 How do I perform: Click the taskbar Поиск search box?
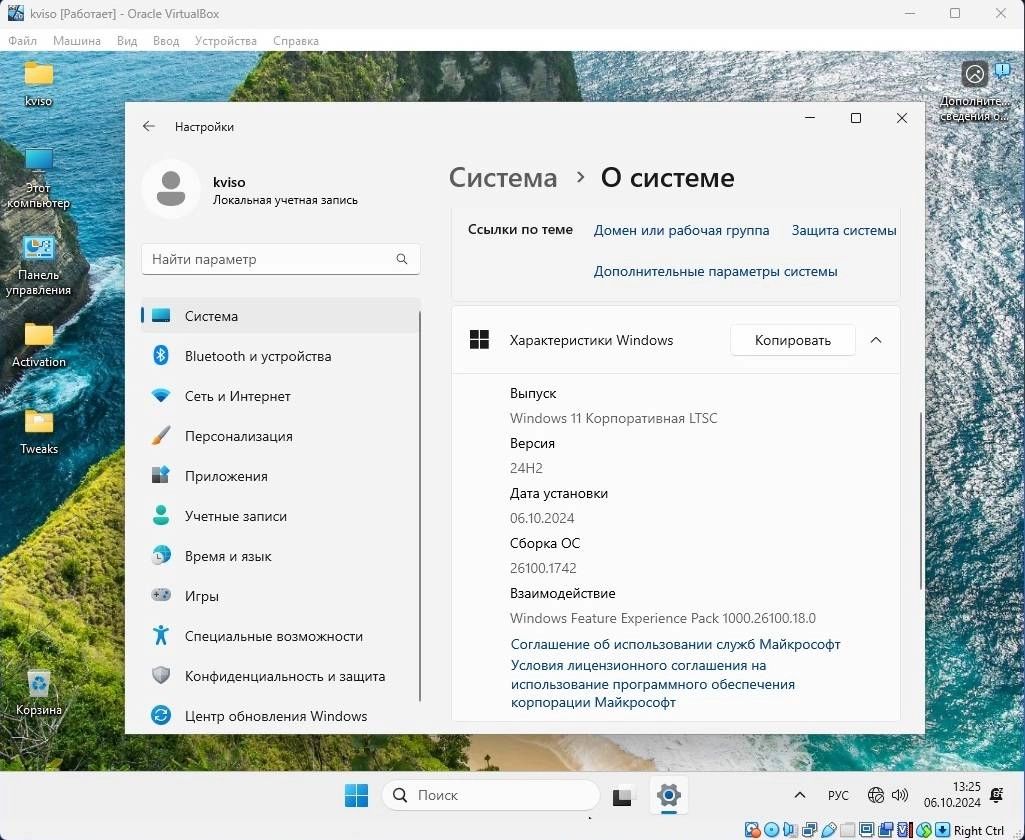(x=490, y=795)
